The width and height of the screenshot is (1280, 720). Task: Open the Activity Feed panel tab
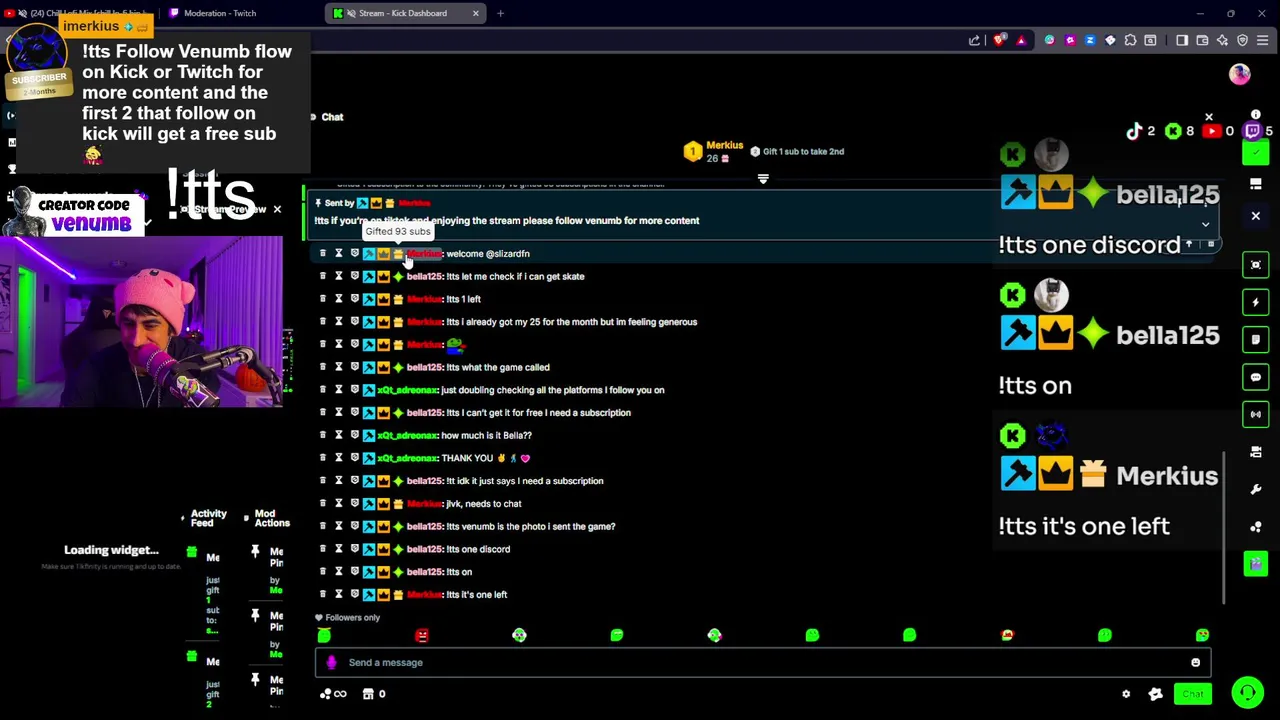[208, 518]
